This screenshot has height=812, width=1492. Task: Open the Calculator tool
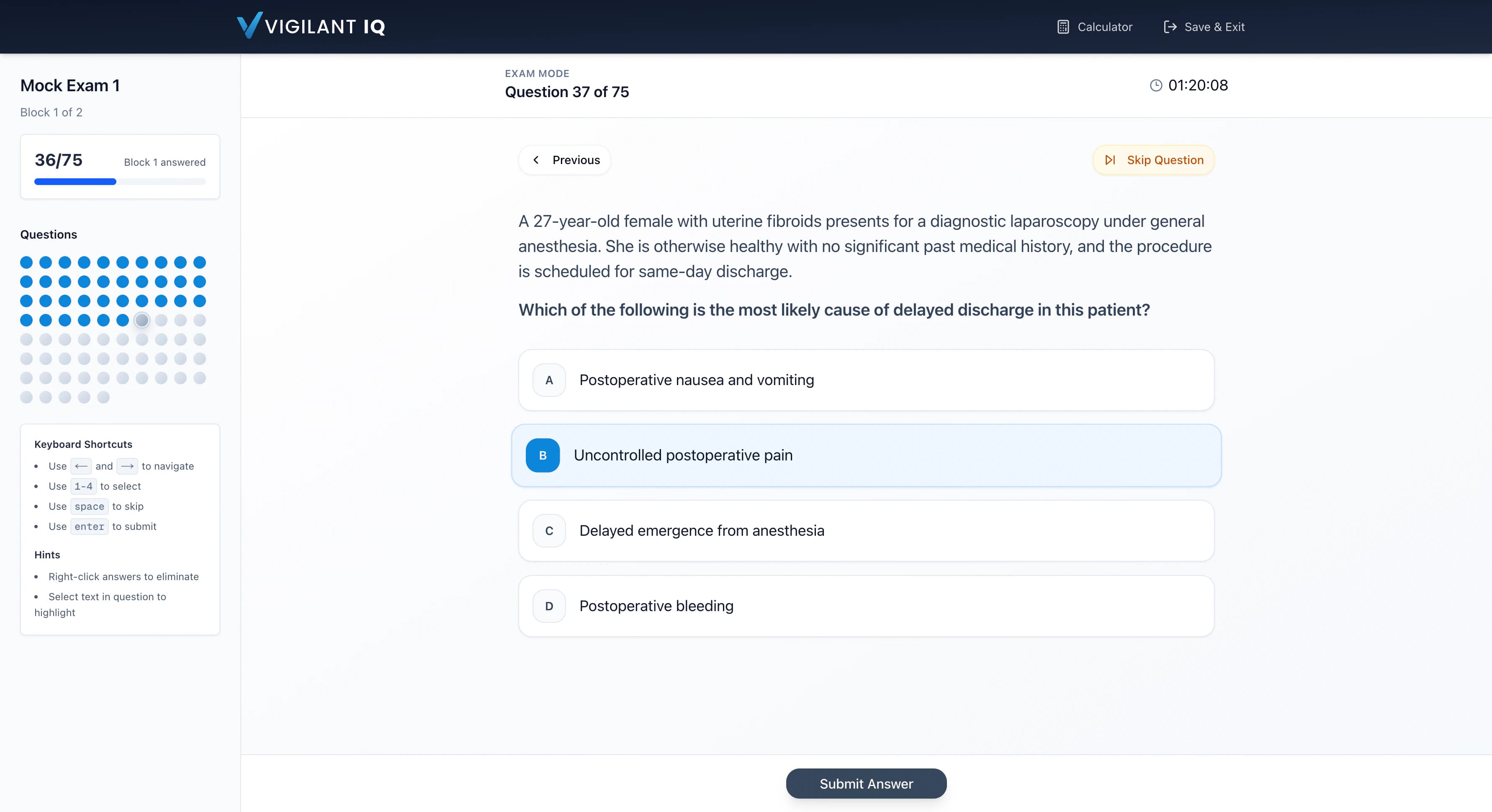(x=1094, y=27)
